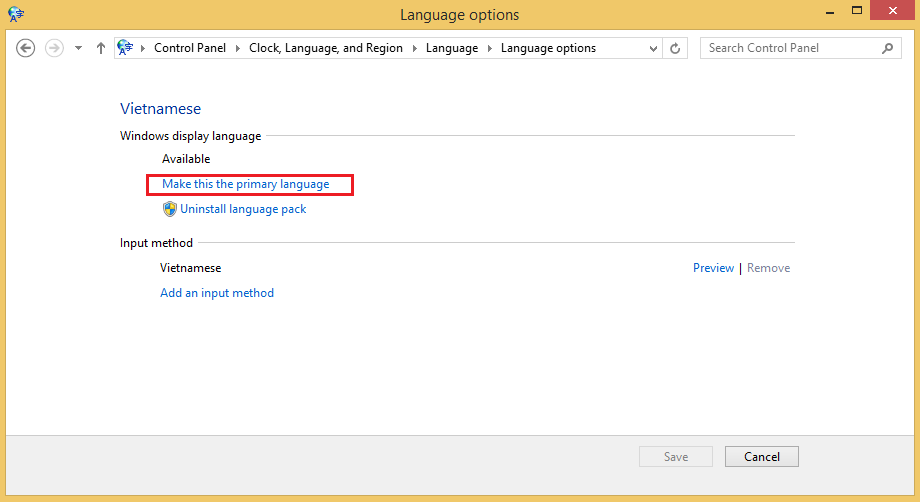Click Add an input method

click(x=217, y=293)
